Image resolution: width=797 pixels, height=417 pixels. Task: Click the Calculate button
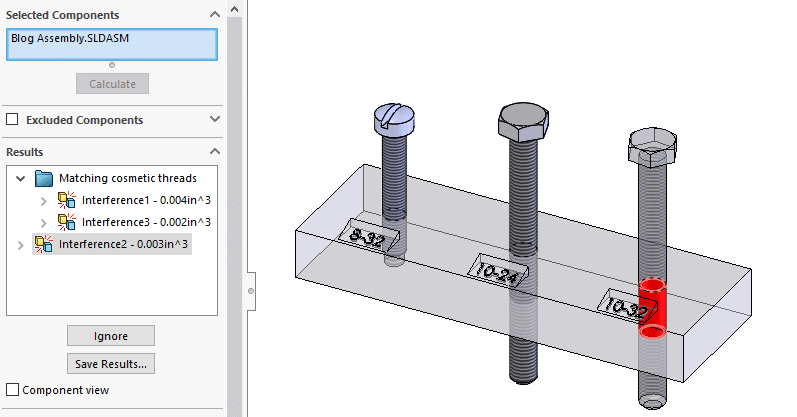pos(112,84)
